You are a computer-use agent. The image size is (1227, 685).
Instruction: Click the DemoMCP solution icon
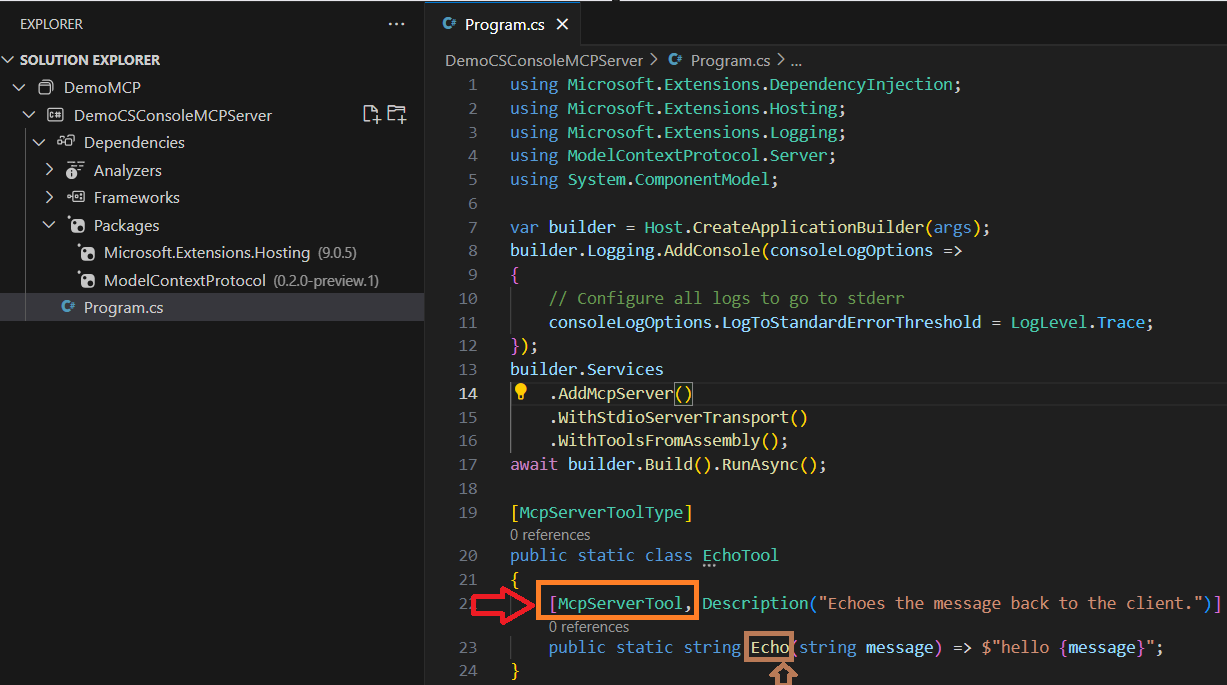tap(46, 88)
